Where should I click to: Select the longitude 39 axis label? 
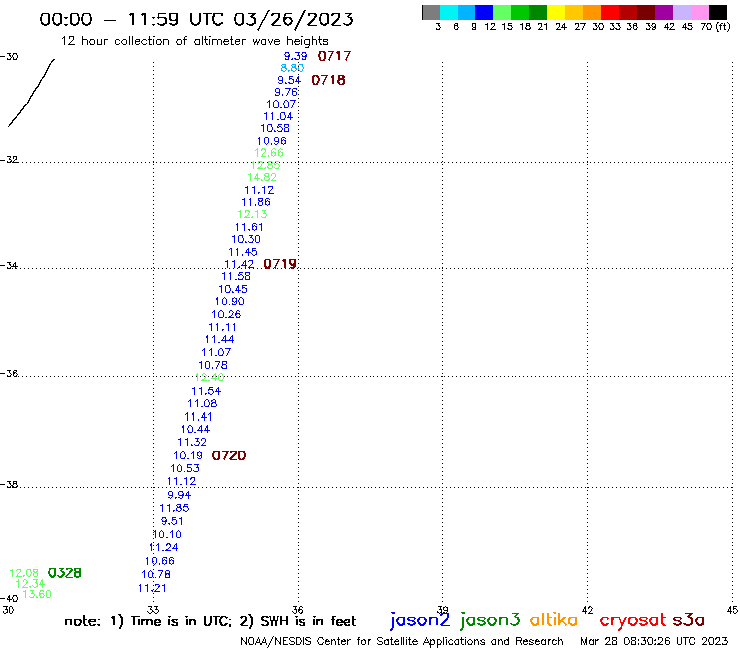click(x=443, y=610)
